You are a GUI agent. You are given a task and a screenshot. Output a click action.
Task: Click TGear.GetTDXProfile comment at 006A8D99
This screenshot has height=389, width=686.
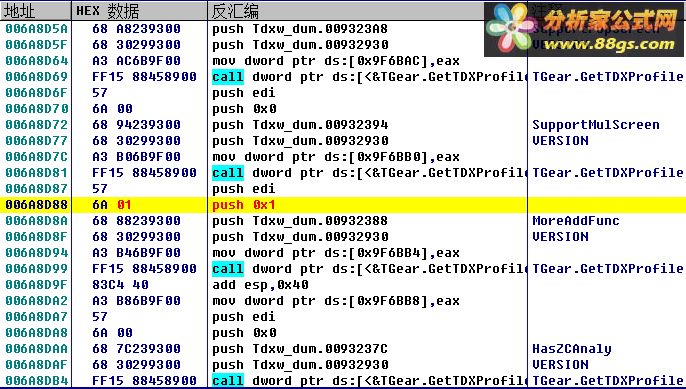(x=608, y=269)
